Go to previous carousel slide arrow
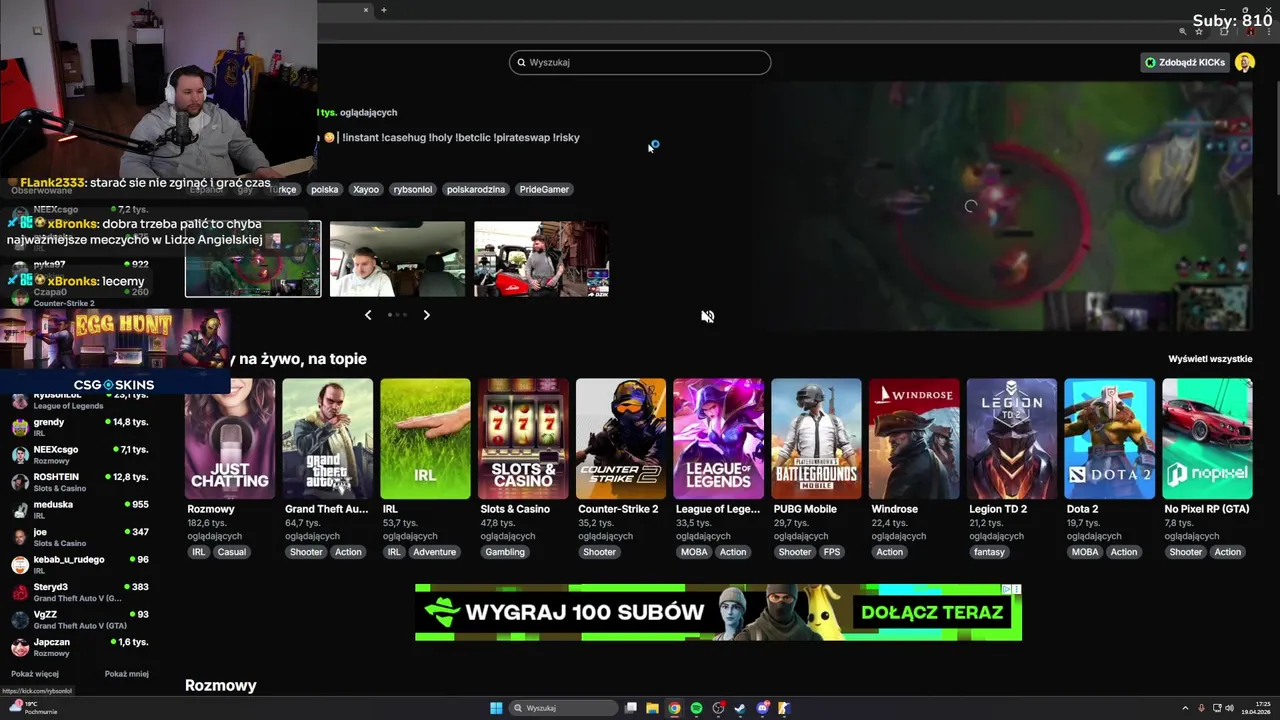This screenshot has width=1280, height=720. [x=368, y=315]
